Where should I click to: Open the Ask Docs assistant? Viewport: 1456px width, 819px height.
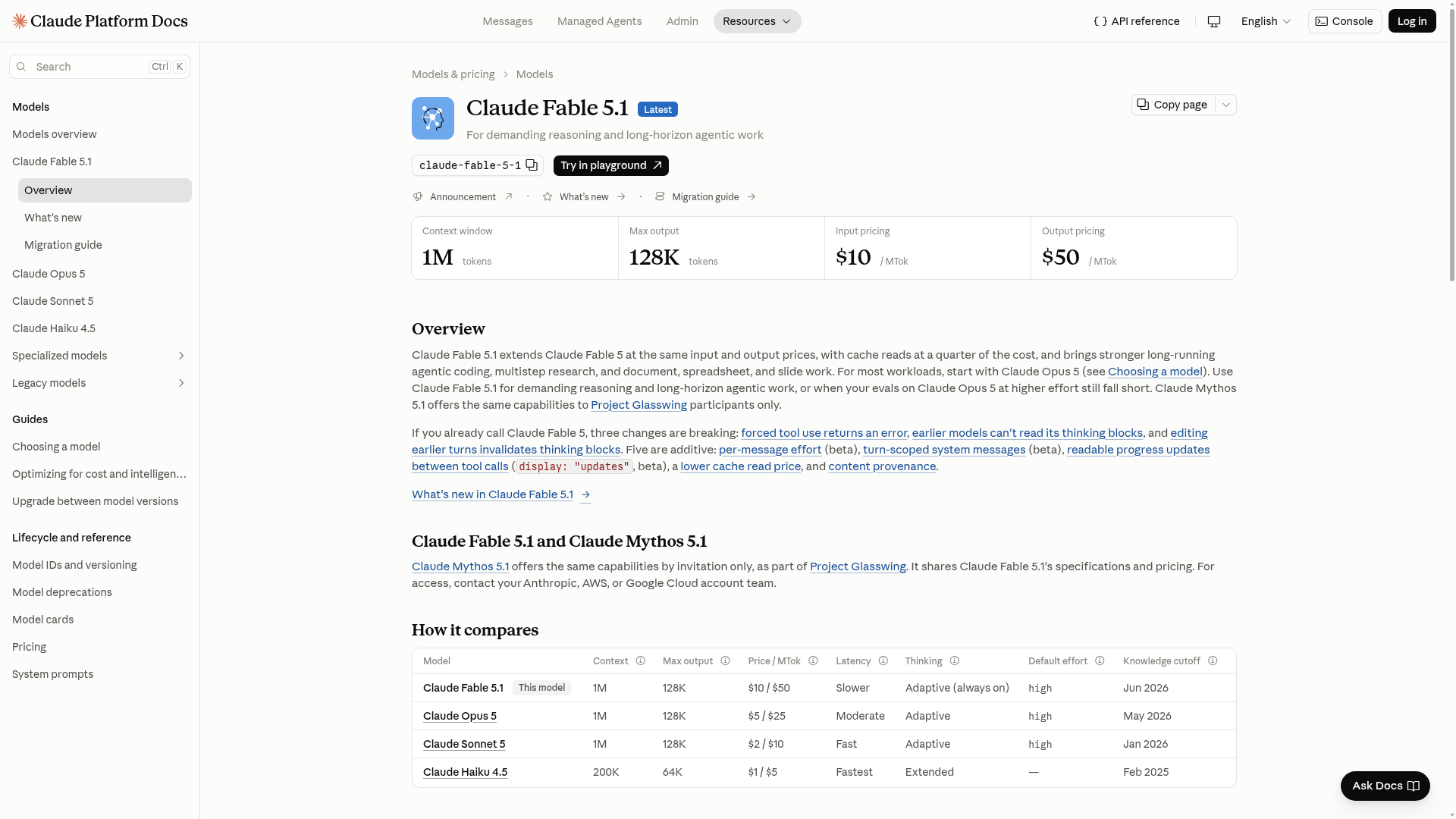tap(1385, 786)
